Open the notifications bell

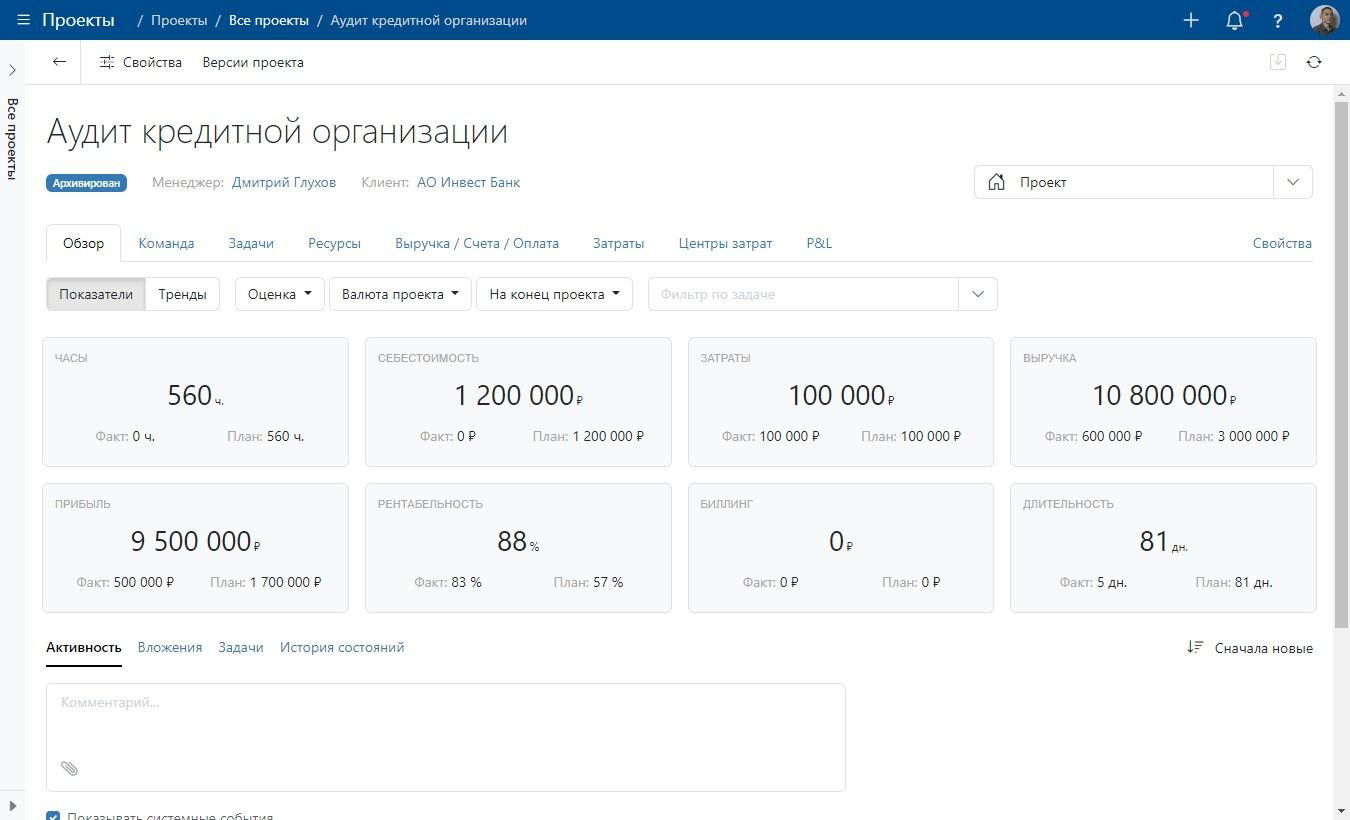pos(1235,20)
